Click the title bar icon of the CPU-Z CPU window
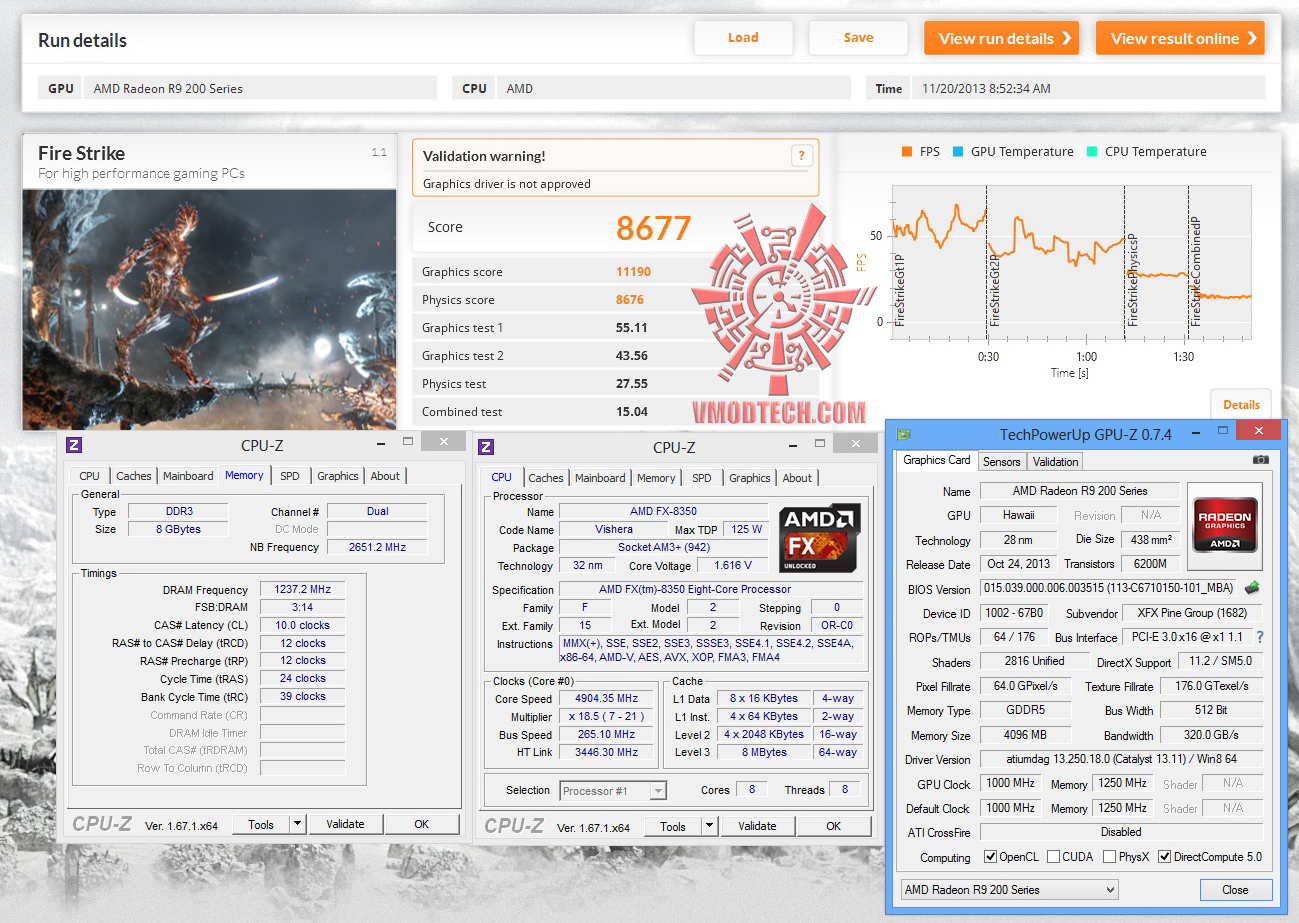Image resolution: width=1299 pixels, height=923 pixels. (x=486, y=446)
